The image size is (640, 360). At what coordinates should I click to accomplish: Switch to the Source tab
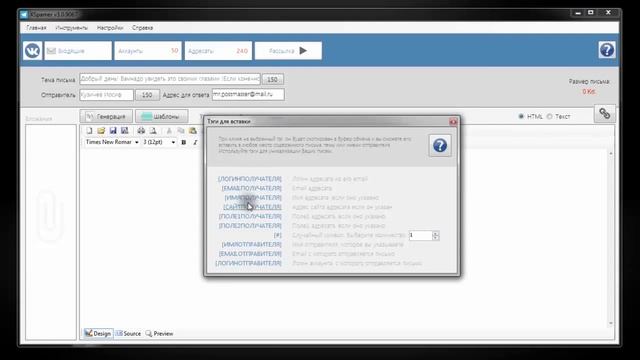pos(128,333)
